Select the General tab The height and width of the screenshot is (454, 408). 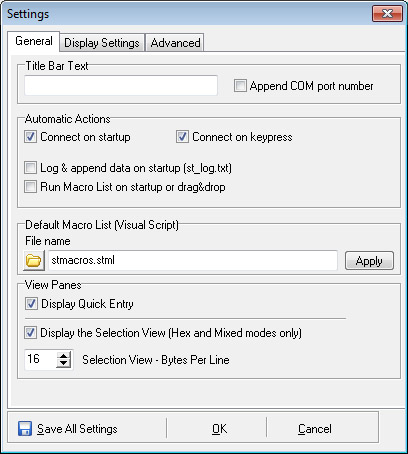(x=34, y=41)
